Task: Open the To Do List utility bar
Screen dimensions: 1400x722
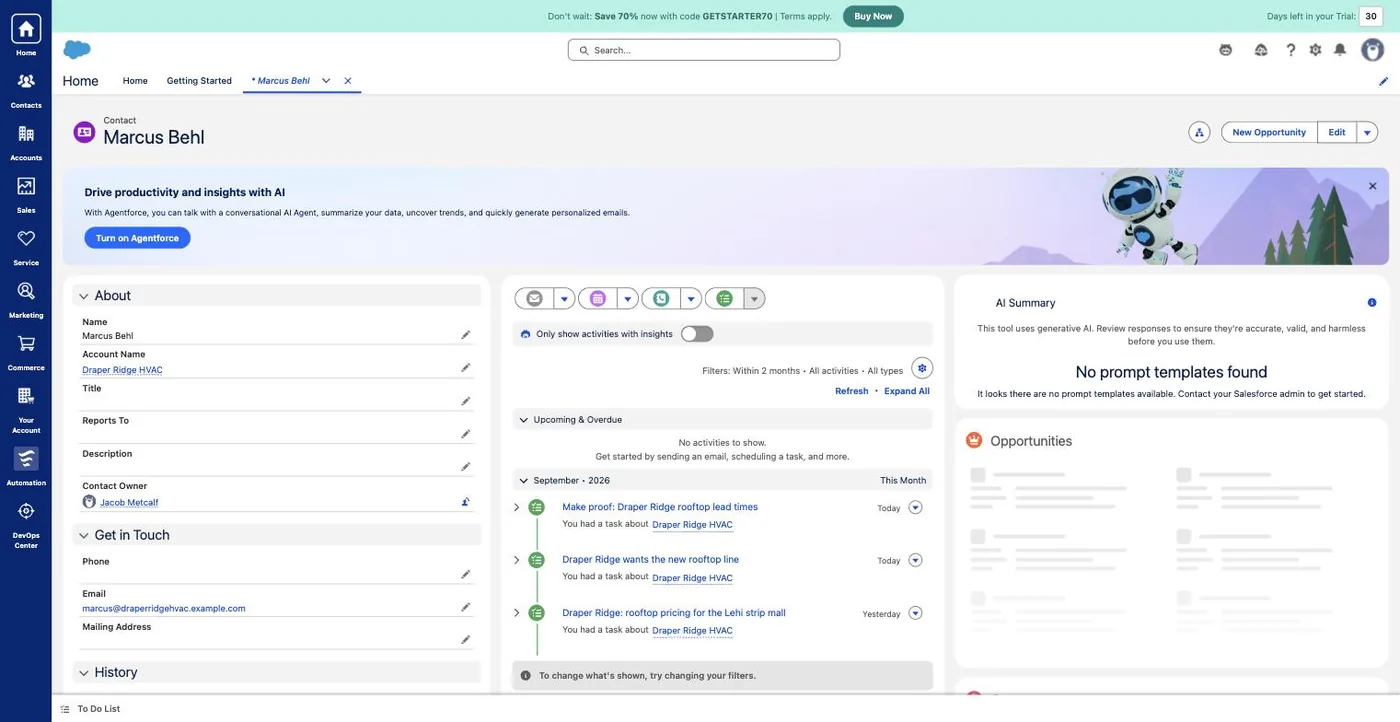Action: 90,709
